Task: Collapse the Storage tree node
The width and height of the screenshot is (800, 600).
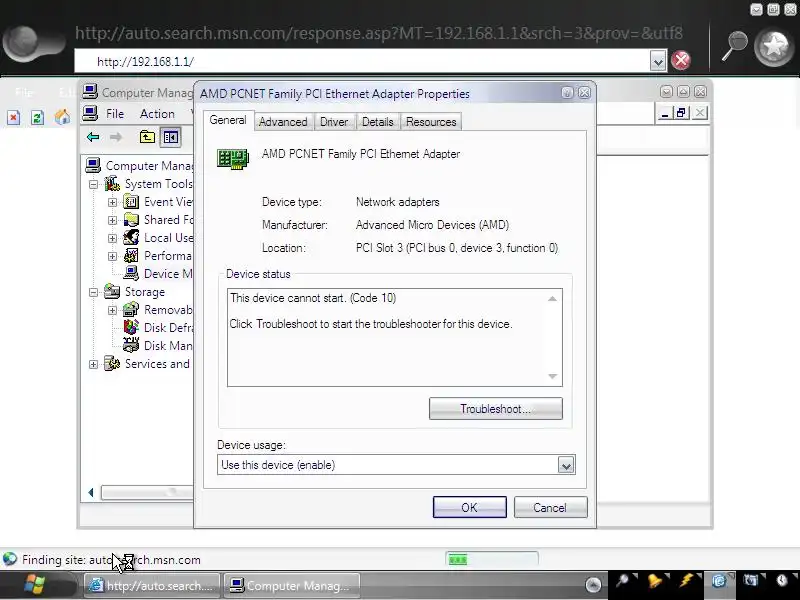Action: (93, 292)
